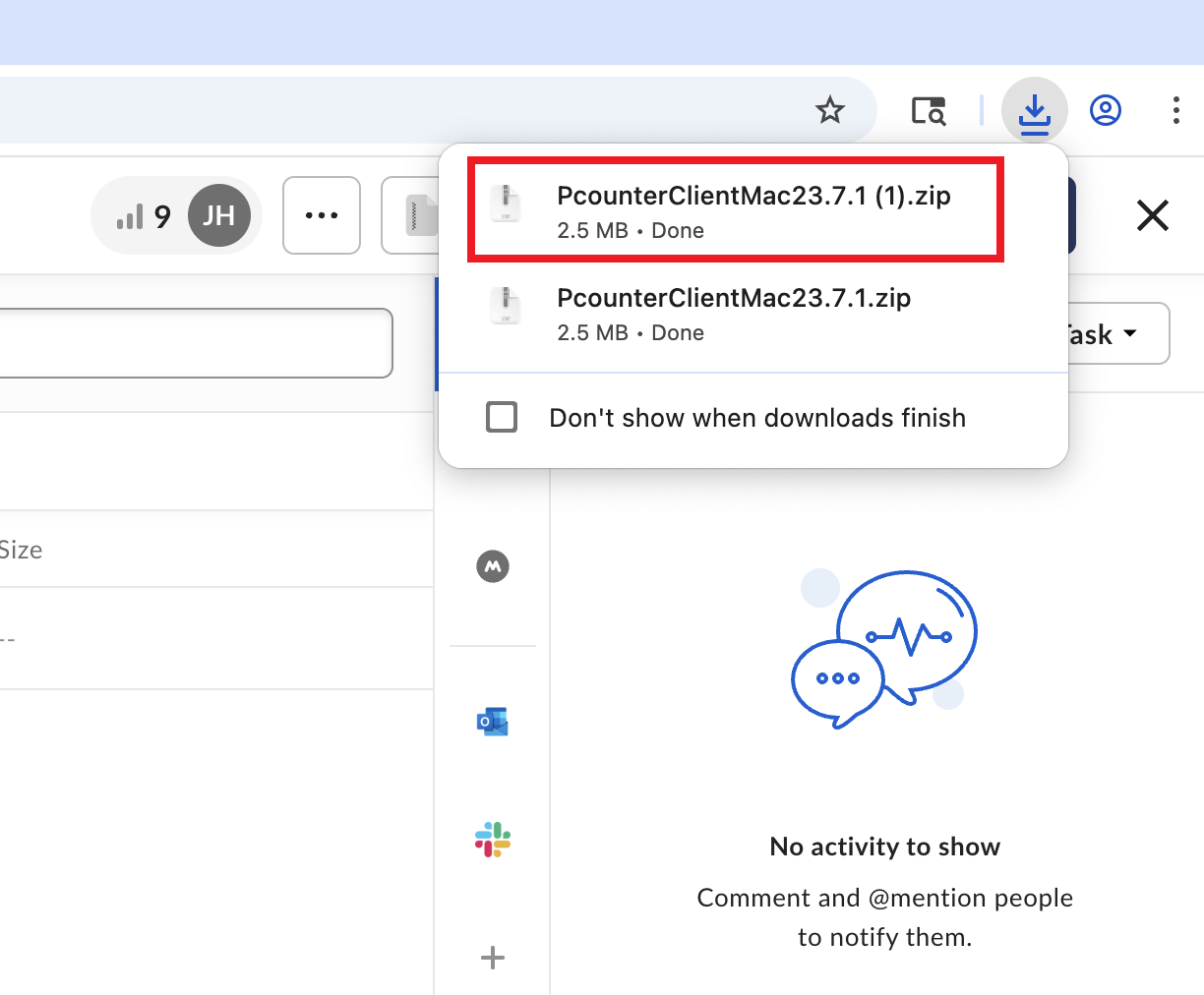Click the ellipsis more options button
1204x995 pixels.
coord(322,215)
